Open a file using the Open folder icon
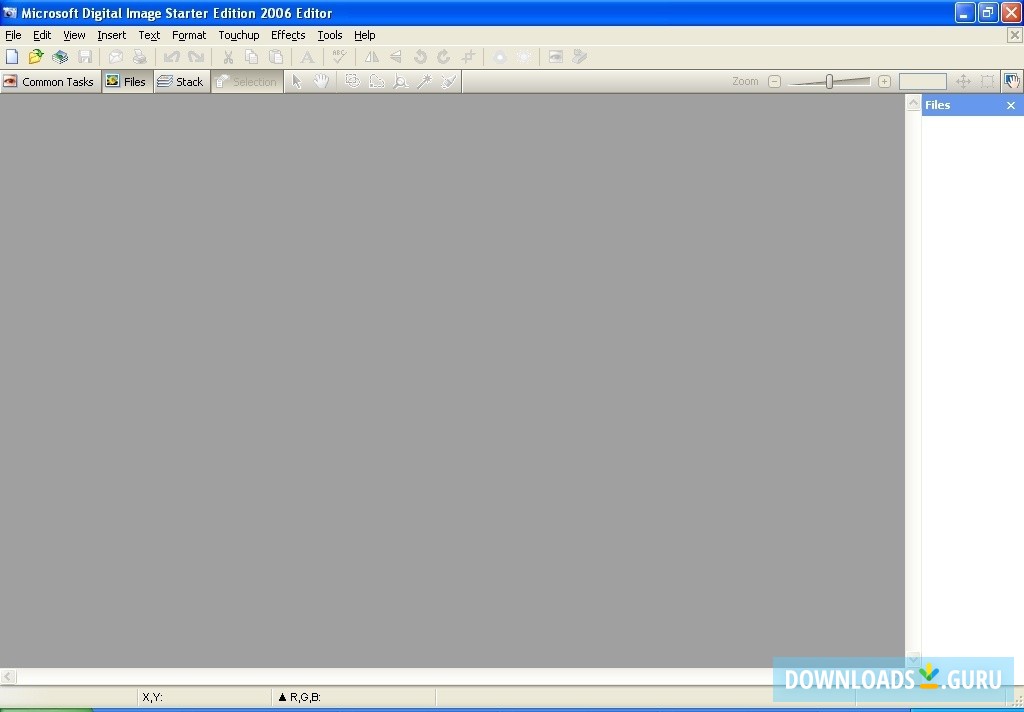 [x=36, y=57]
